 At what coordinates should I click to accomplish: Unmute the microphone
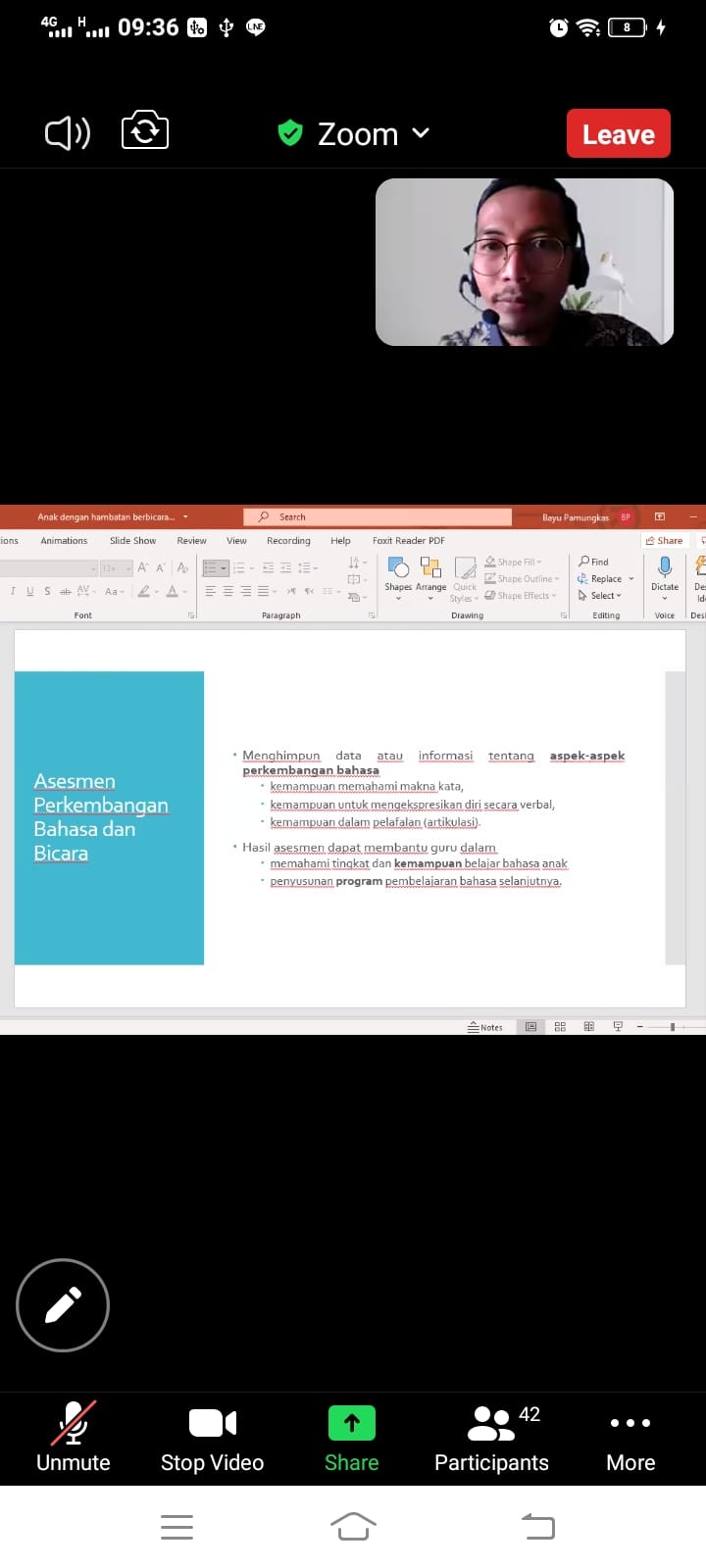click(x=74, y=1437)
